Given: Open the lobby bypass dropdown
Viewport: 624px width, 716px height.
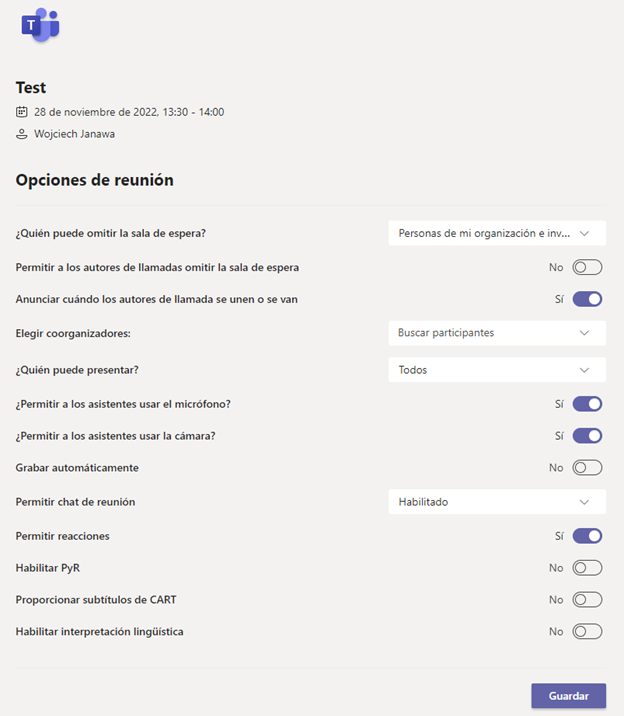Looking at the screenshot, I should click(x=496, y=233).
